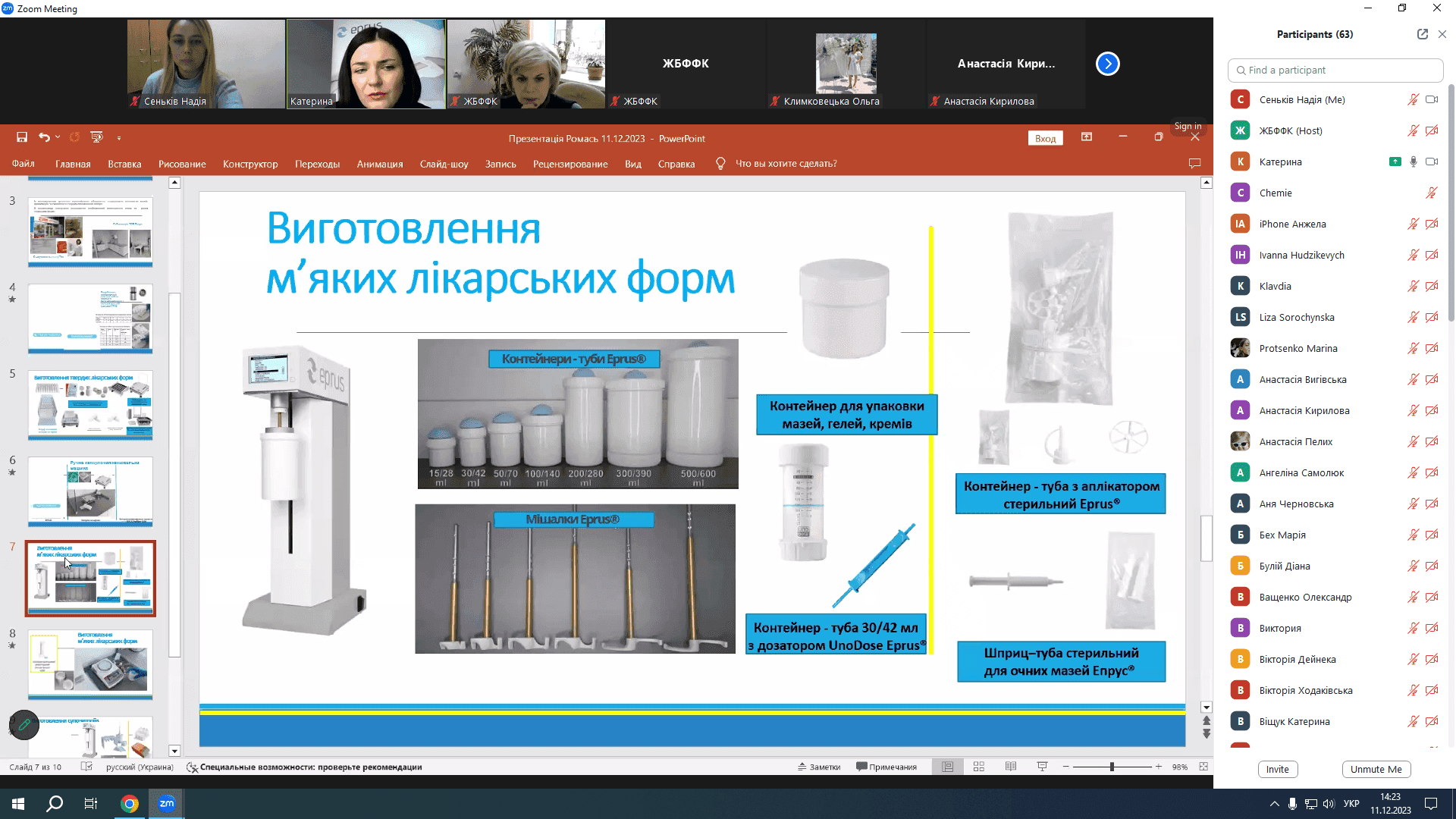Open Task View on the taskbar
Screen dimensions: 1456x819
[91, 804]
